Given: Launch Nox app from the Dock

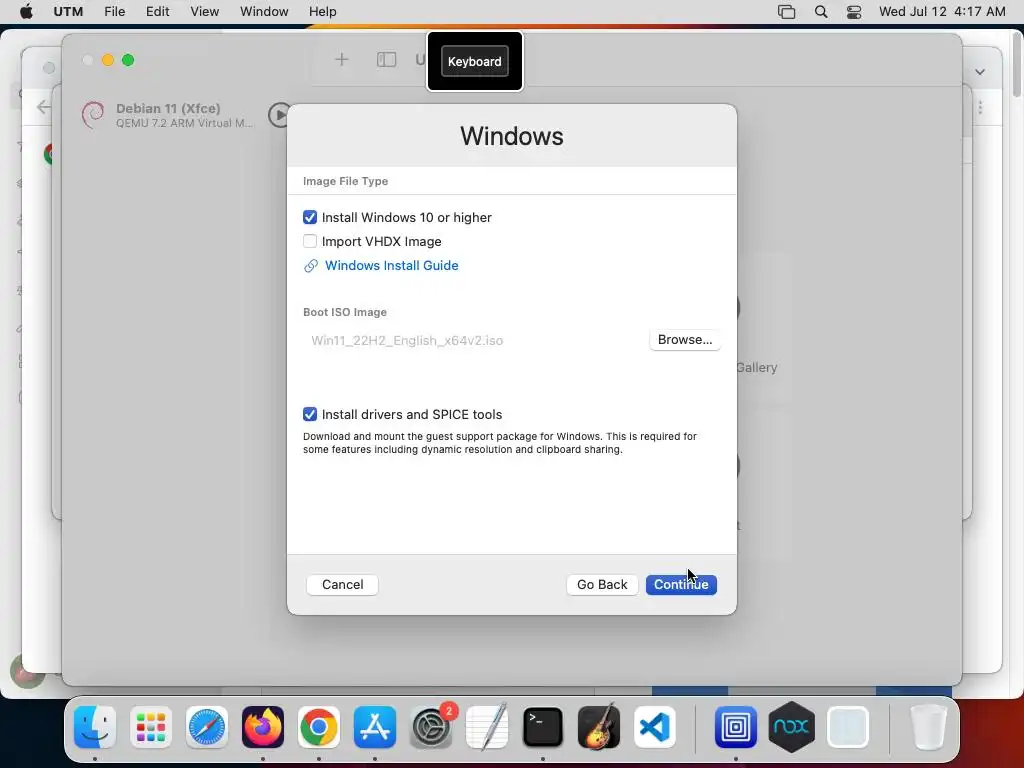Looking at the screenshot, I should coord(792,727).
